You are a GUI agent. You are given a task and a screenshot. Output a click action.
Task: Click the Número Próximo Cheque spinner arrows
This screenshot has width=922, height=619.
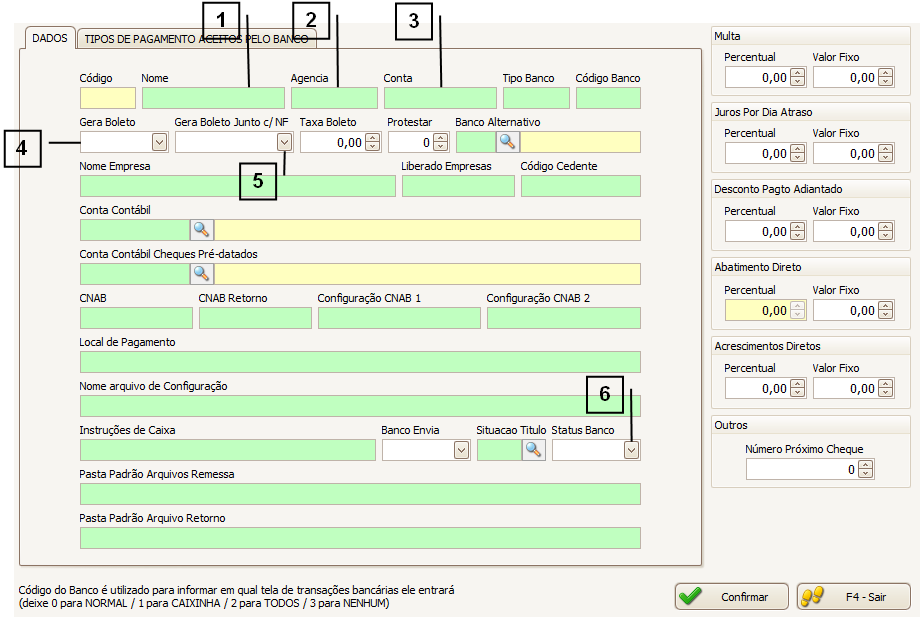coord(865,469)
